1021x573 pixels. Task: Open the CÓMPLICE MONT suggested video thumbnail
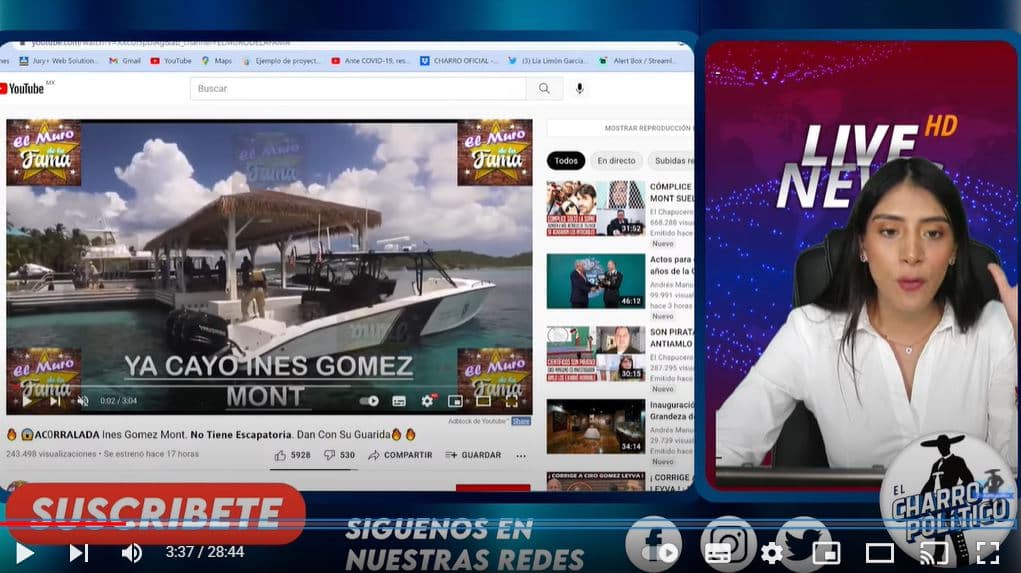click(596, 208)
